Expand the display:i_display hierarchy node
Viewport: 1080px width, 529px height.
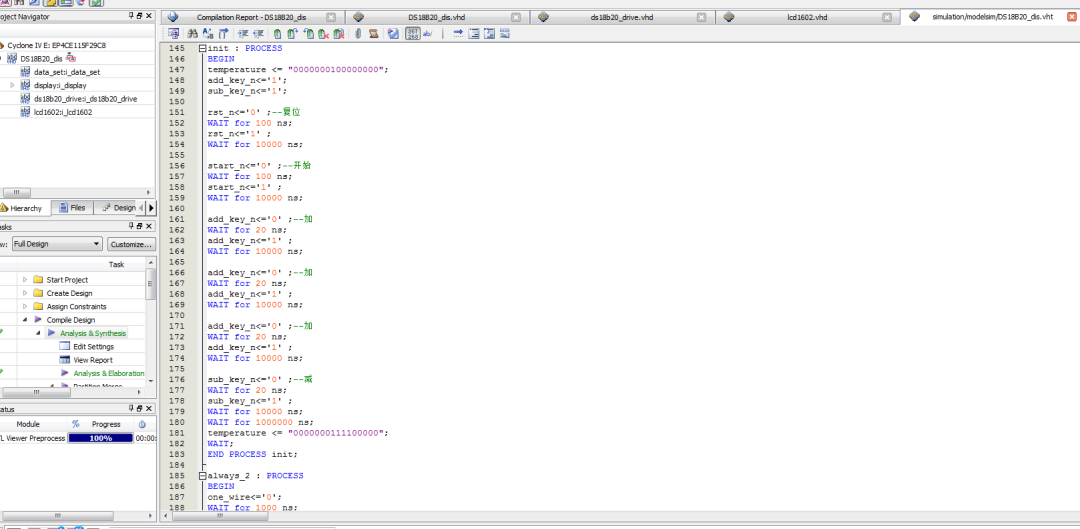[12, 86]
